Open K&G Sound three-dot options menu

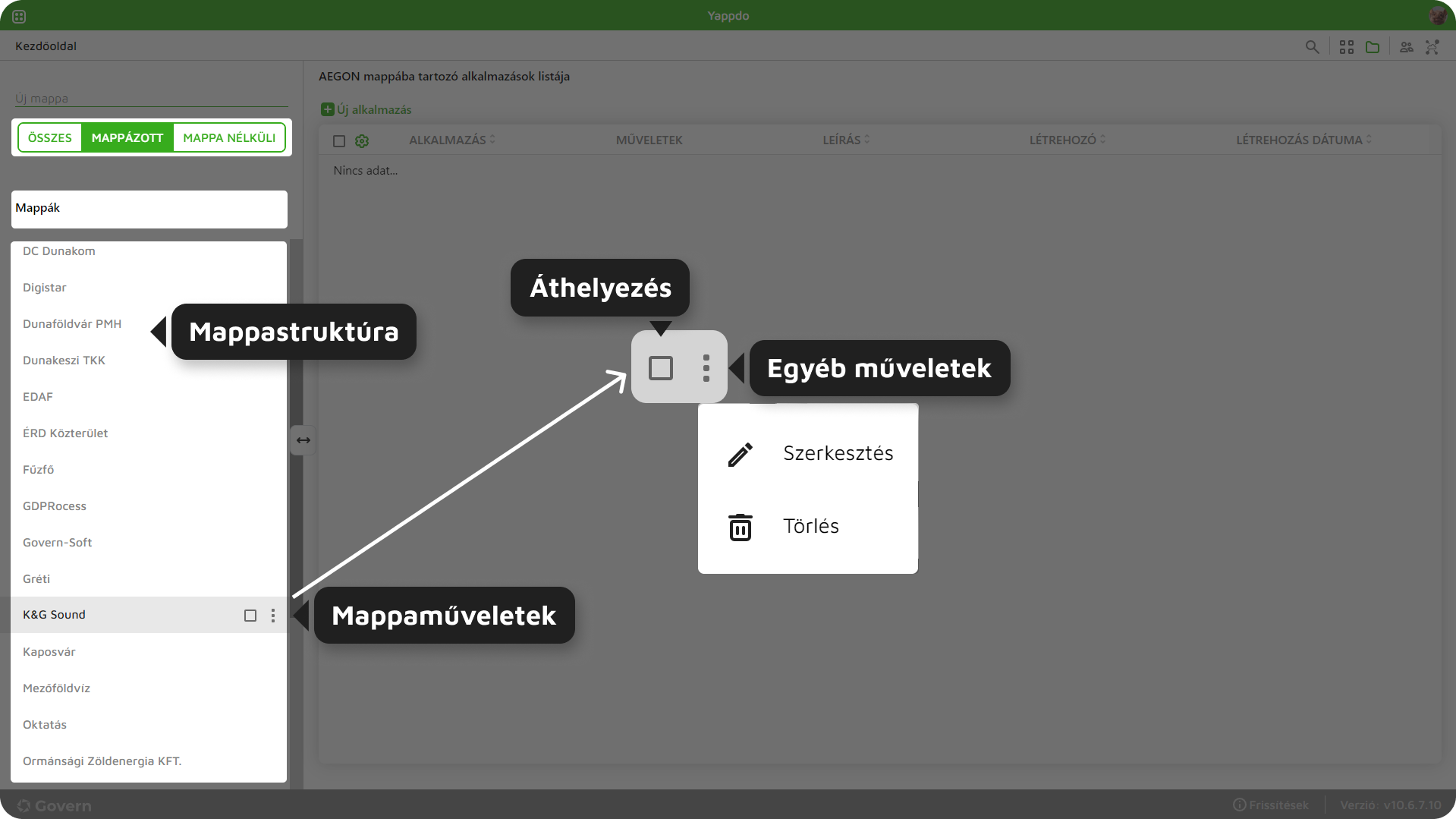tap(273, 616)
